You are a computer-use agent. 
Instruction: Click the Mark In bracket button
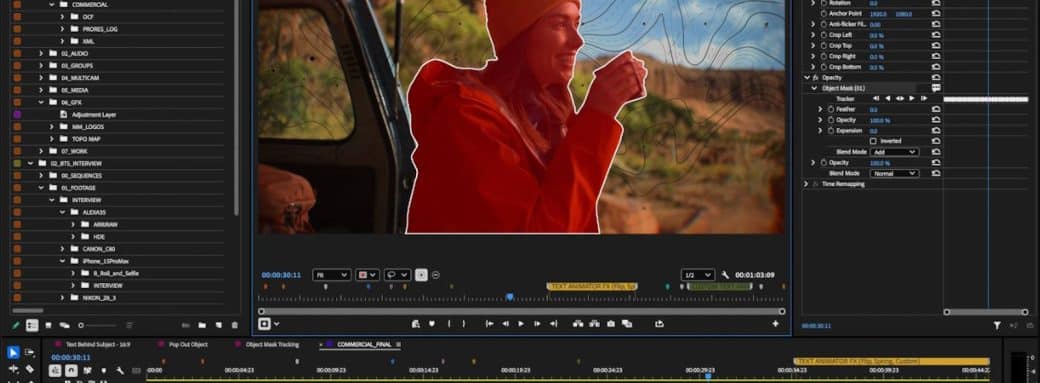(x=449, y=324)
